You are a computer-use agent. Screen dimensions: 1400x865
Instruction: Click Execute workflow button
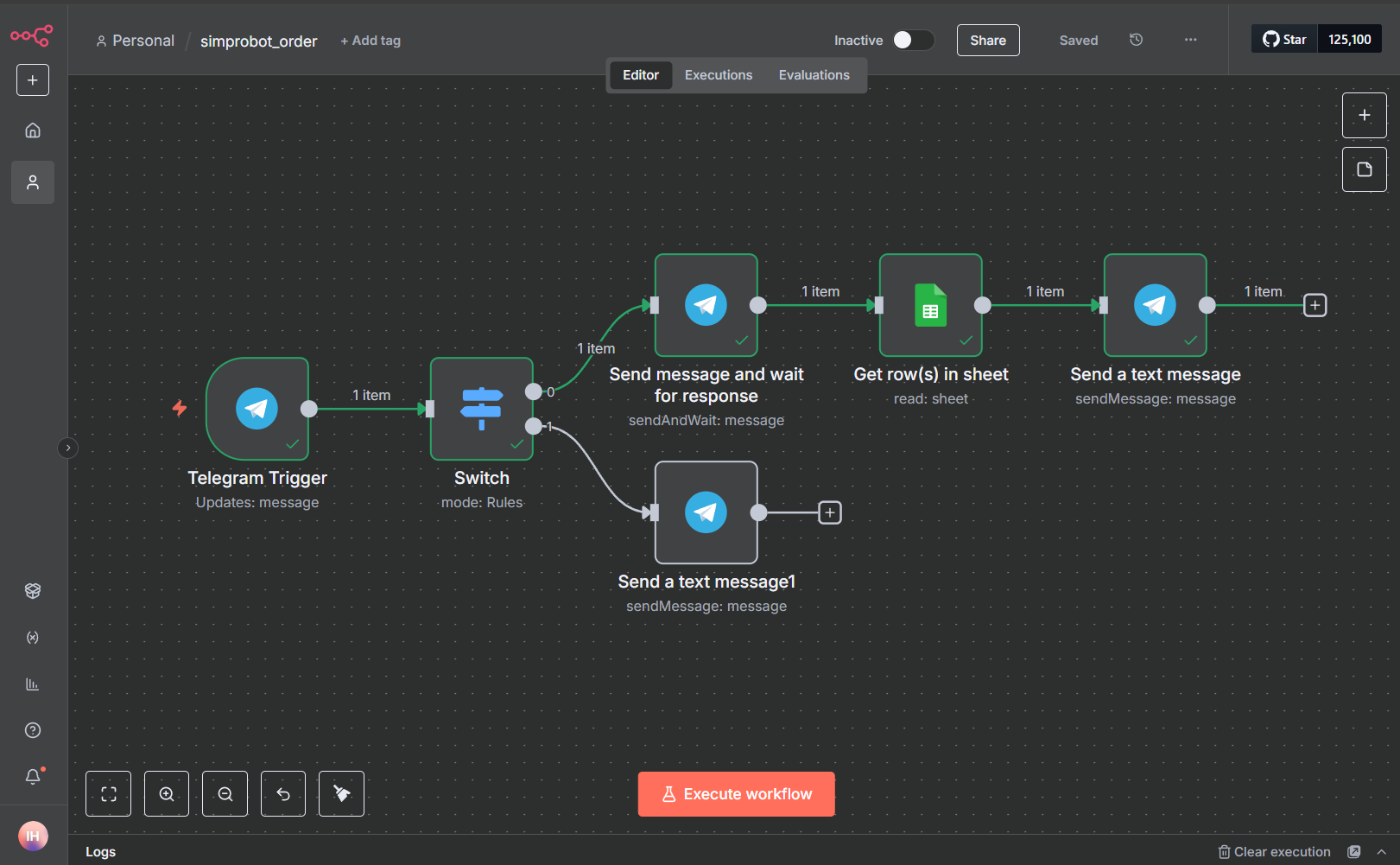[737, 794]
